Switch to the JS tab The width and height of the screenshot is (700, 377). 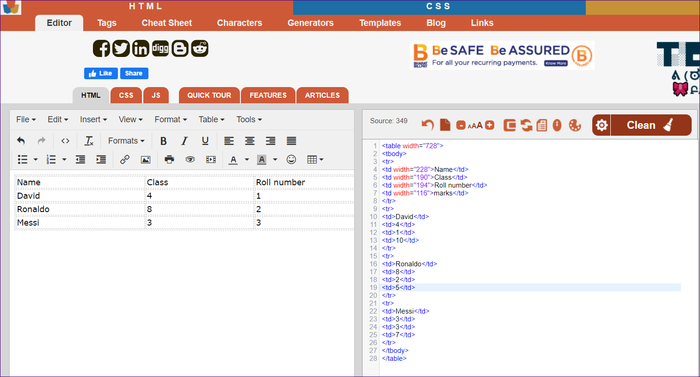(x=156, y=95)
